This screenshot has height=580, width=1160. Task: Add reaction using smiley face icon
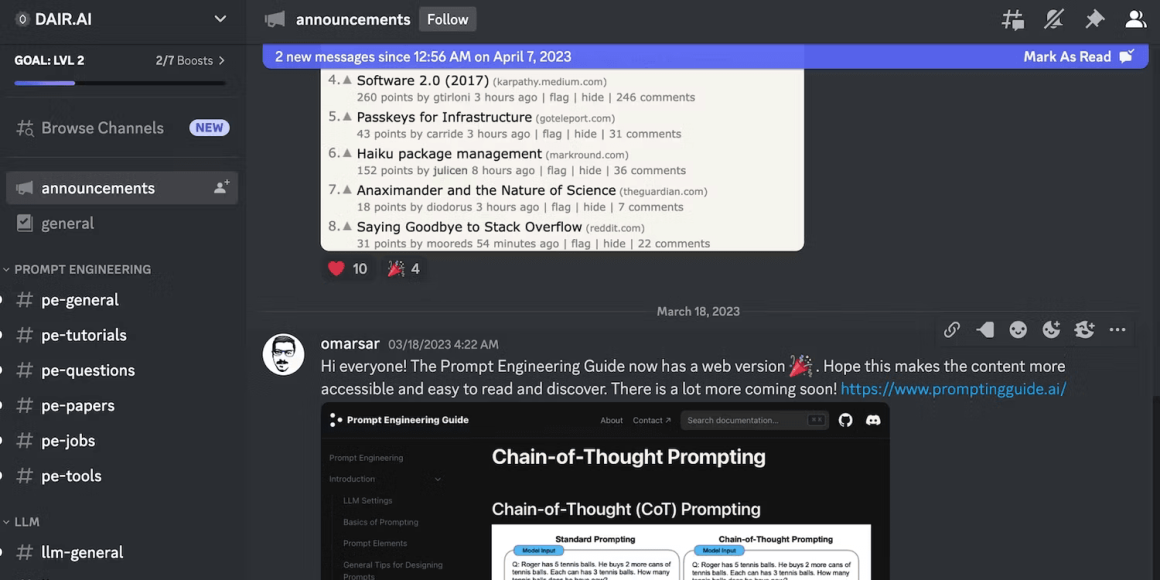tap(1018, 330)
